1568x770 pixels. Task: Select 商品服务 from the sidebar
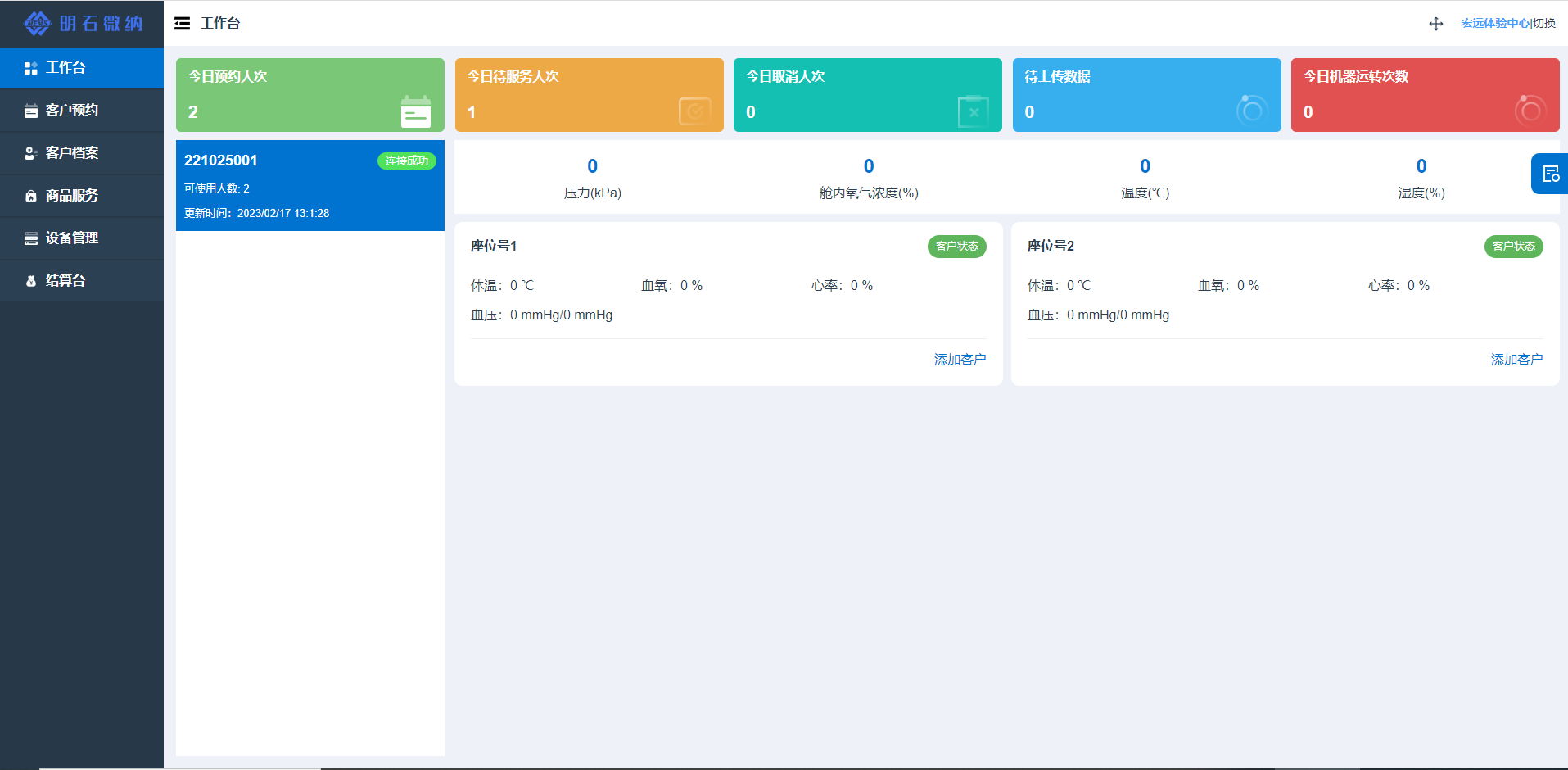[82, 196]
